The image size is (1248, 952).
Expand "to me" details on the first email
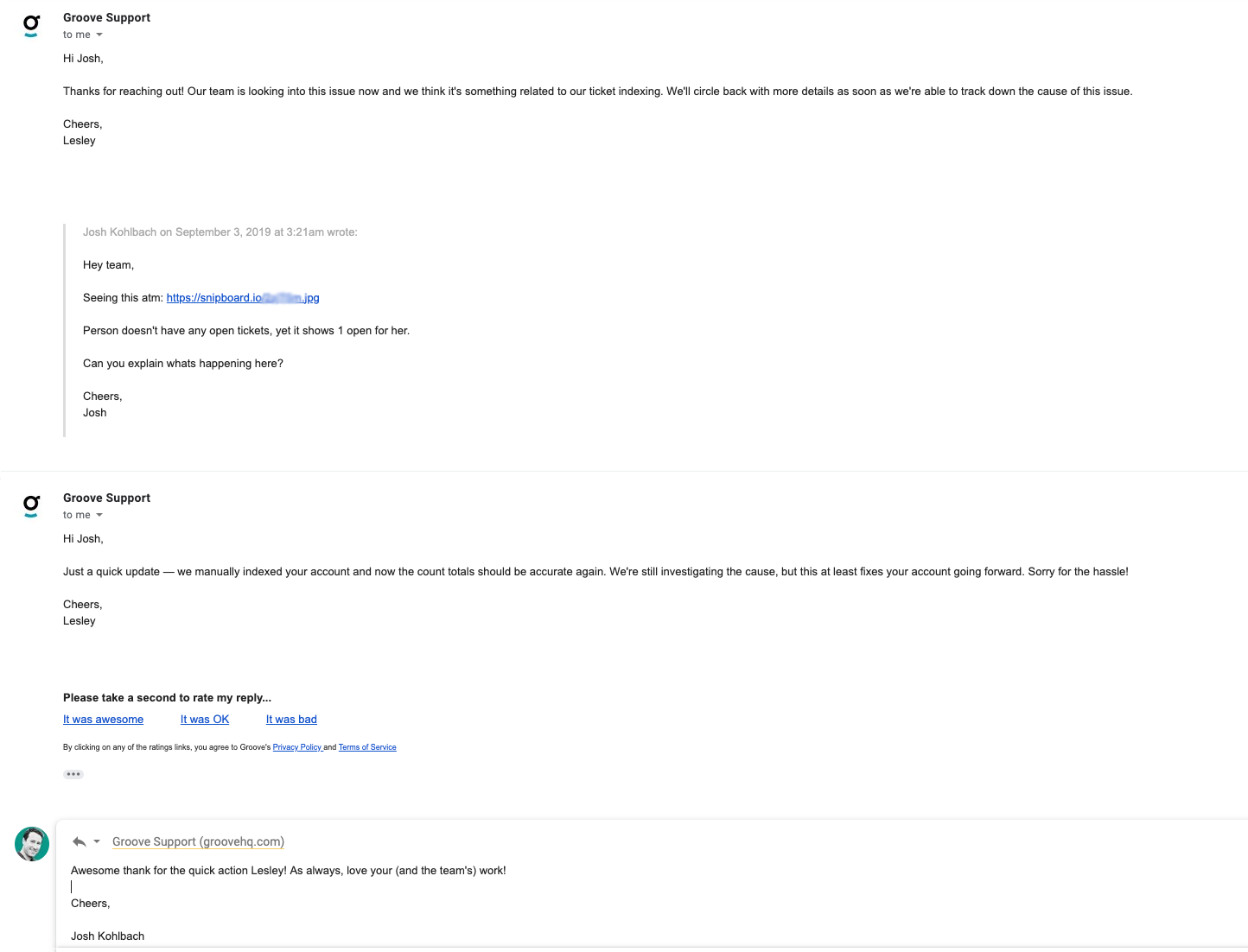coord(99,35)
